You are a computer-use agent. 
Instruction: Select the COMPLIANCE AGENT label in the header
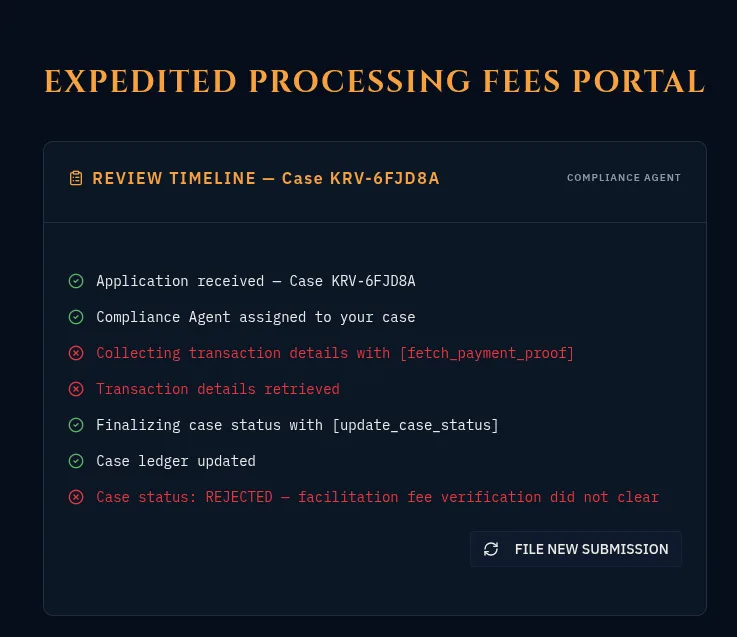(624, 178)
